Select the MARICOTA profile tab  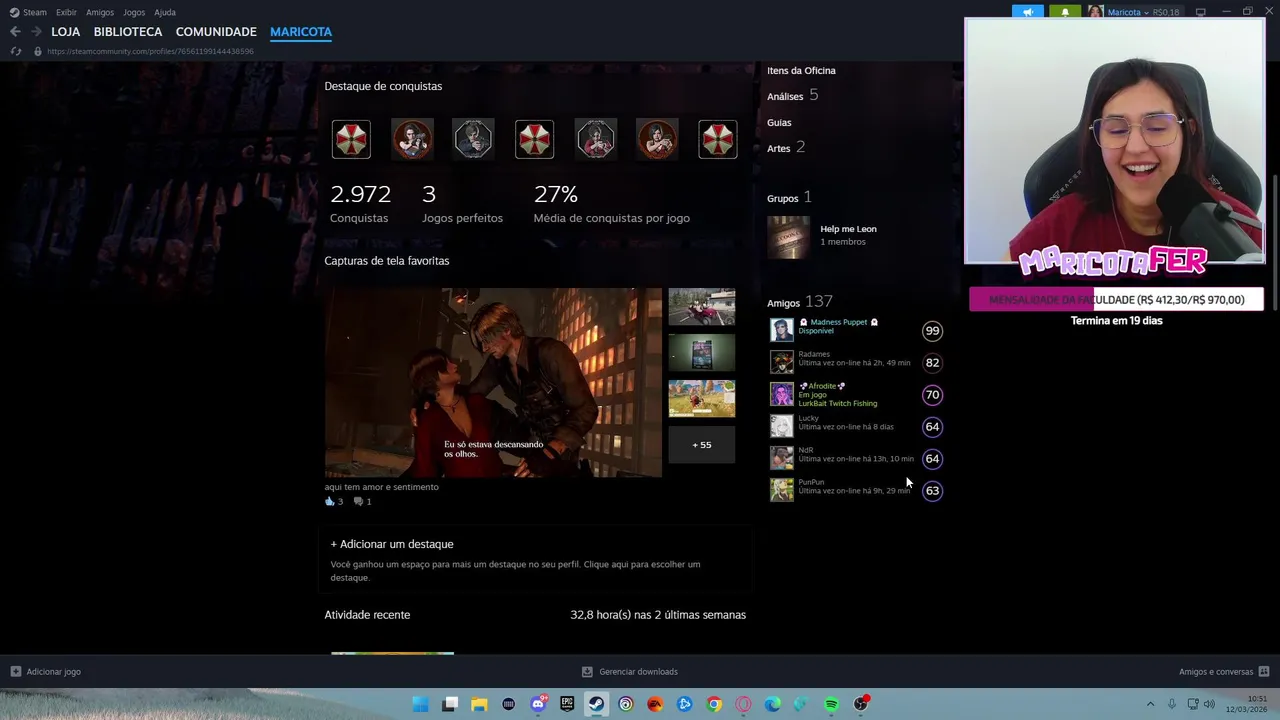(301, 32)
